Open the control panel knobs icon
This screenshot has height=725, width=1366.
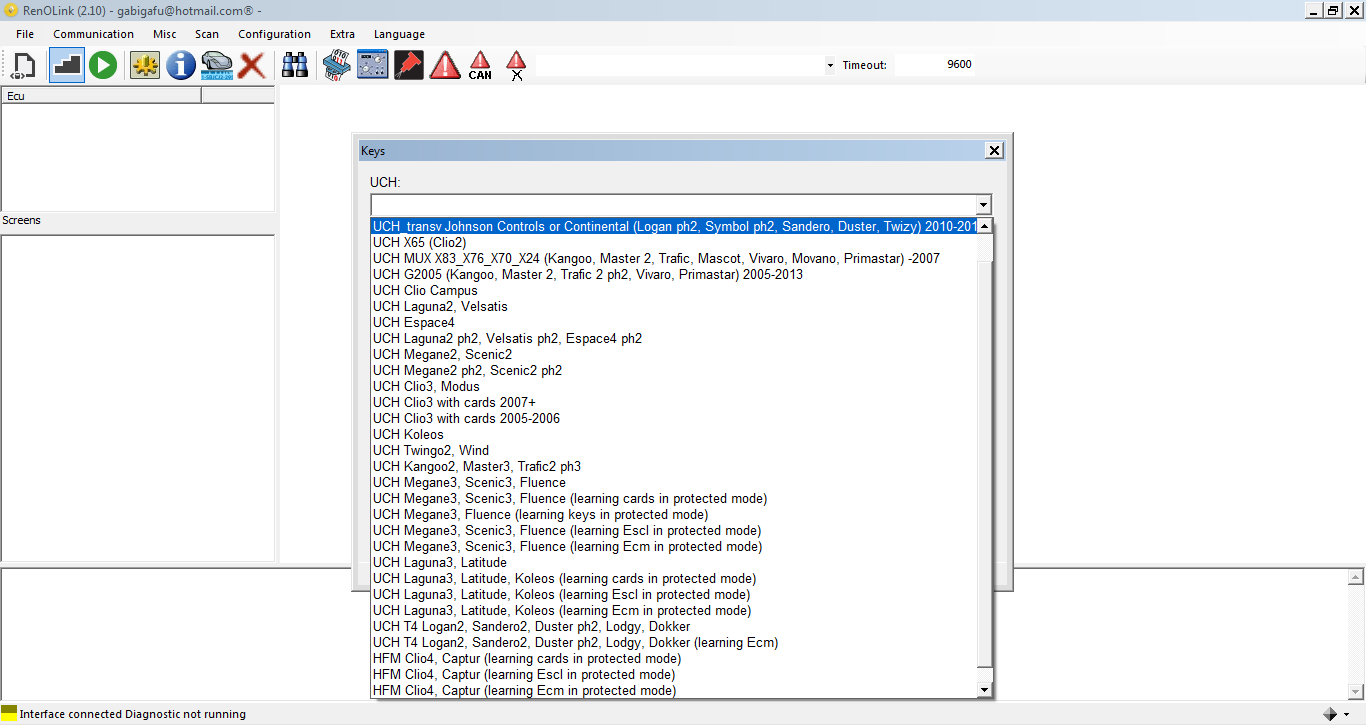pos(373,66)
